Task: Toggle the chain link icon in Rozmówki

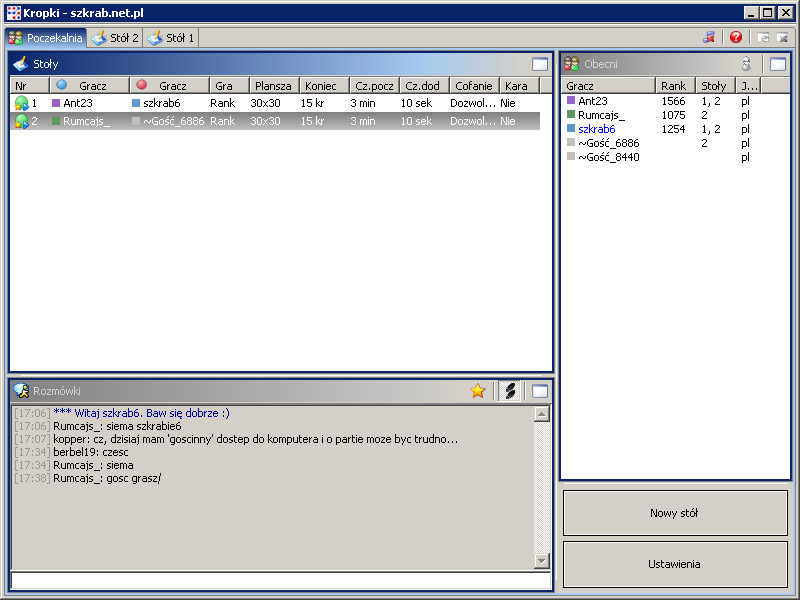Action: [x=510, y=391]
